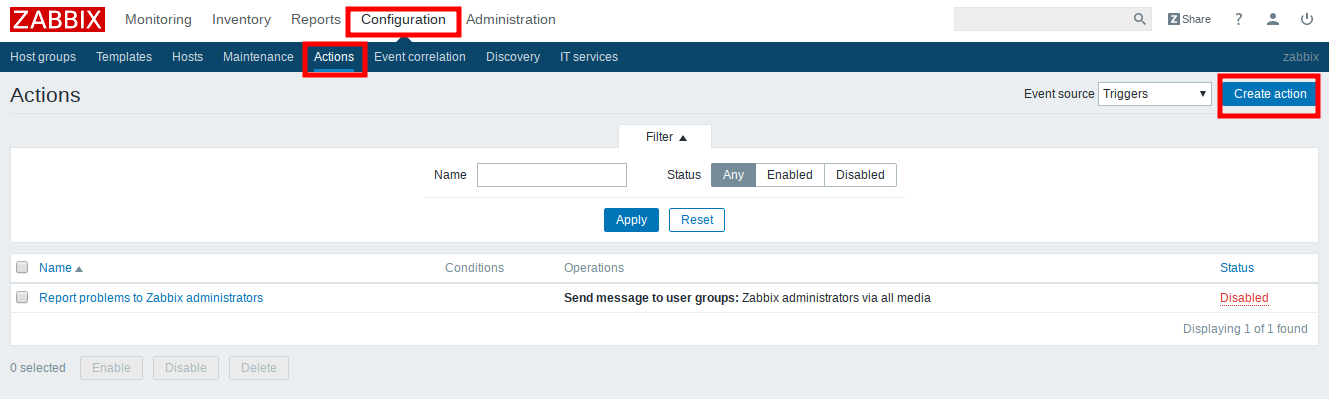This screenshot has height=399, width=1331.
Task: Click the Zabbix logo
Action: [x=57, y=19]
